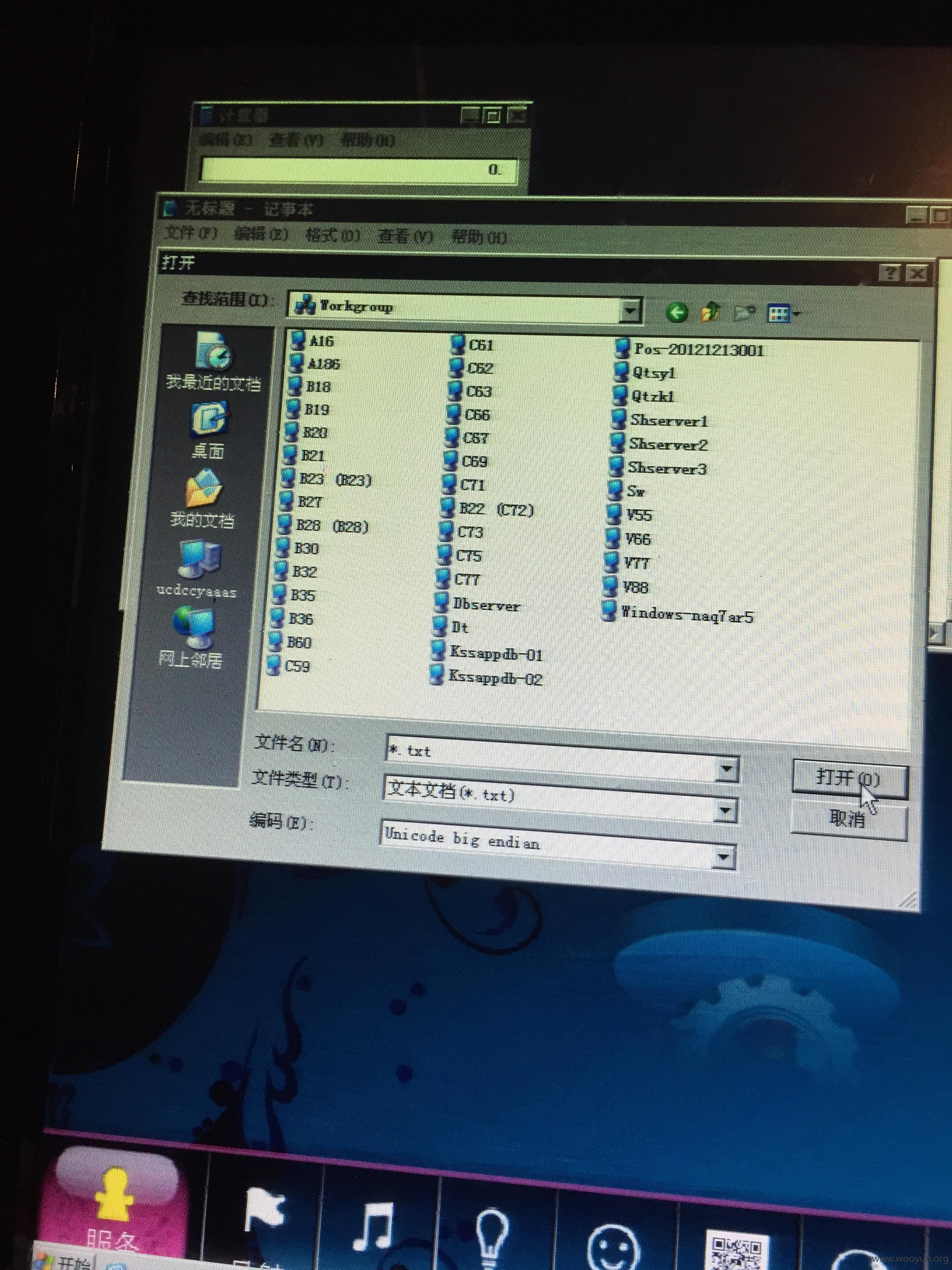
Task: Select the Windows-naq7ar5 computer
Action: pyautogui.click(x=677, y=614)
